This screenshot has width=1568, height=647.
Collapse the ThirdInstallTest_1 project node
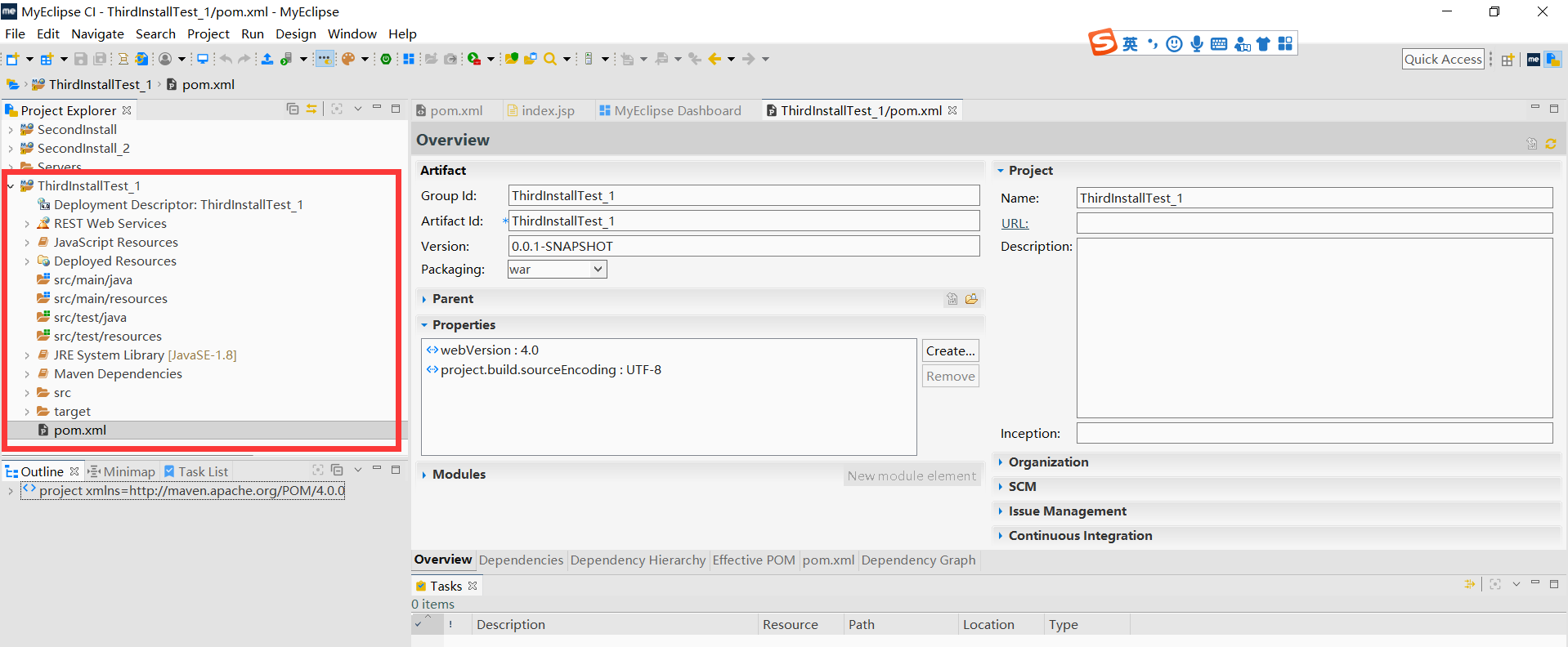(11, 186)
